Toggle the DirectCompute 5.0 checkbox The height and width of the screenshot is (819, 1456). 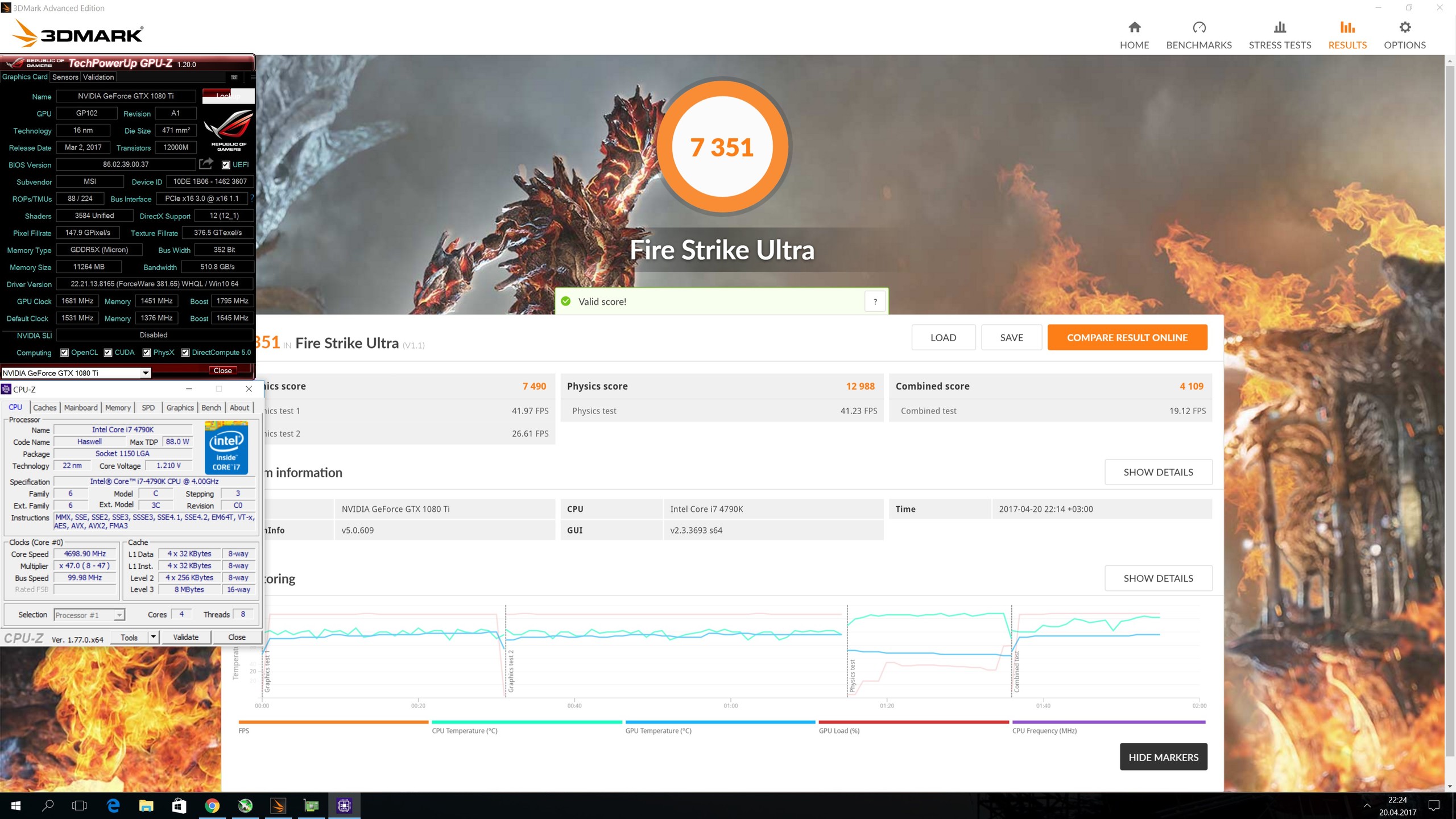tap(185, 353)
